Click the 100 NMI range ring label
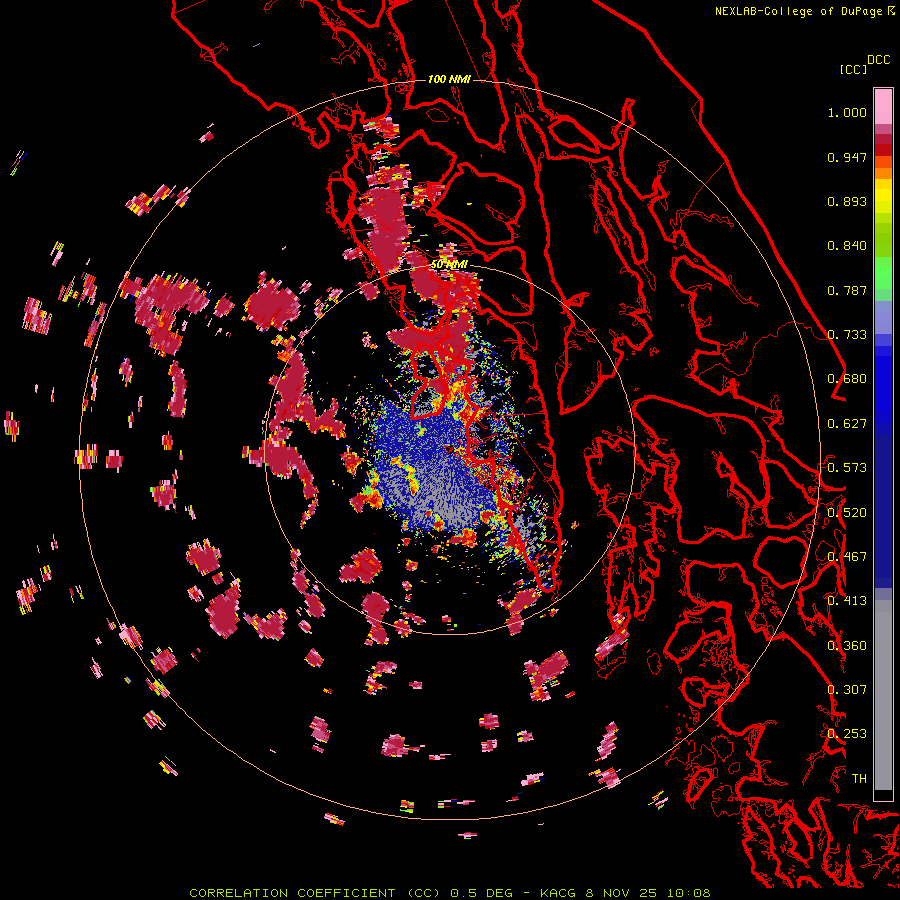This screenshot has width=900, height=900. click(449, 79)
